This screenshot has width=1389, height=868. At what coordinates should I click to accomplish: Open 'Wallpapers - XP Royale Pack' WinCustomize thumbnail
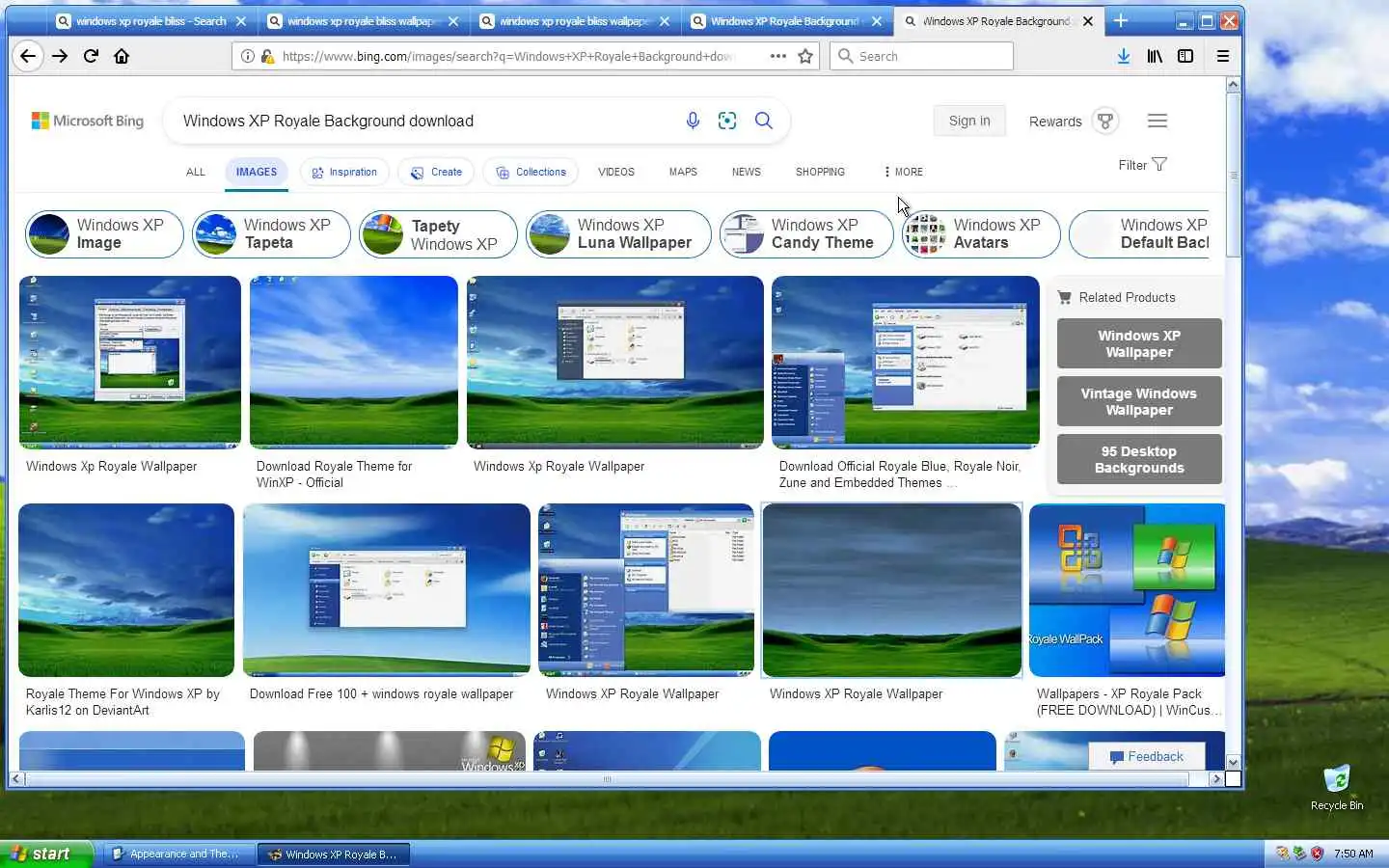(x=1127, y=590)
